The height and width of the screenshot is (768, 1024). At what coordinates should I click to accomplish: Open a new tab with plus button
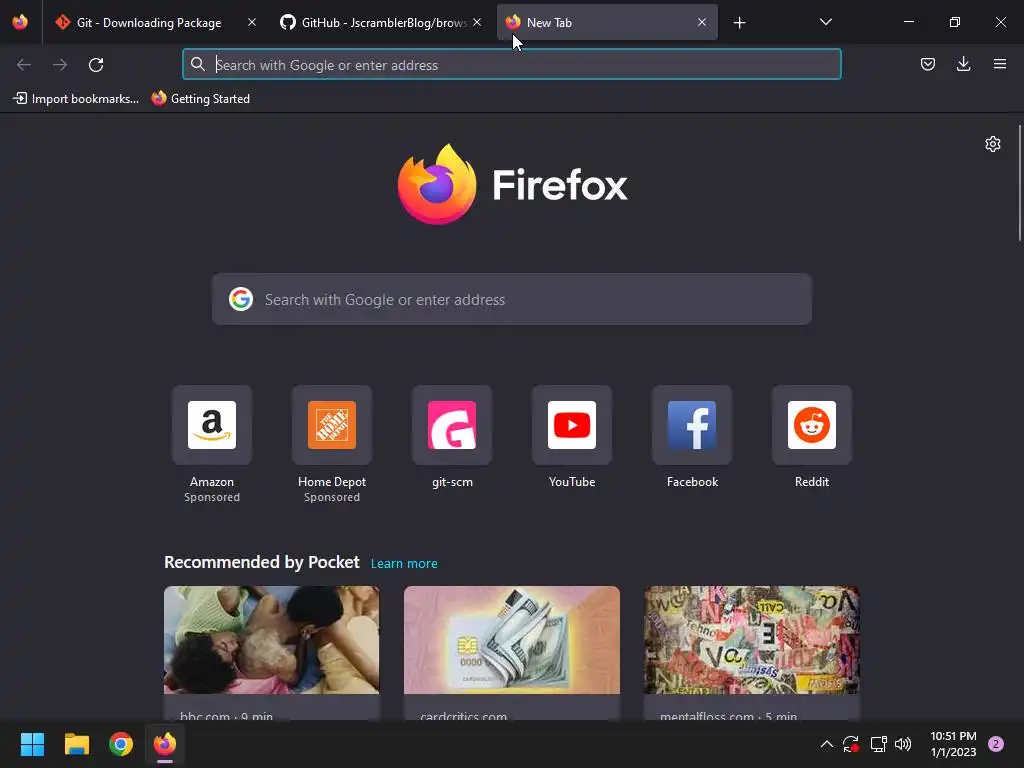point(739,23)
